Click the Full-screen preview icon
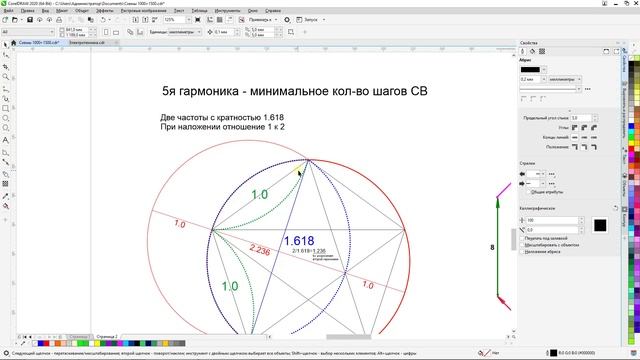This screenshot has width=640, height=360. [198, 20]
